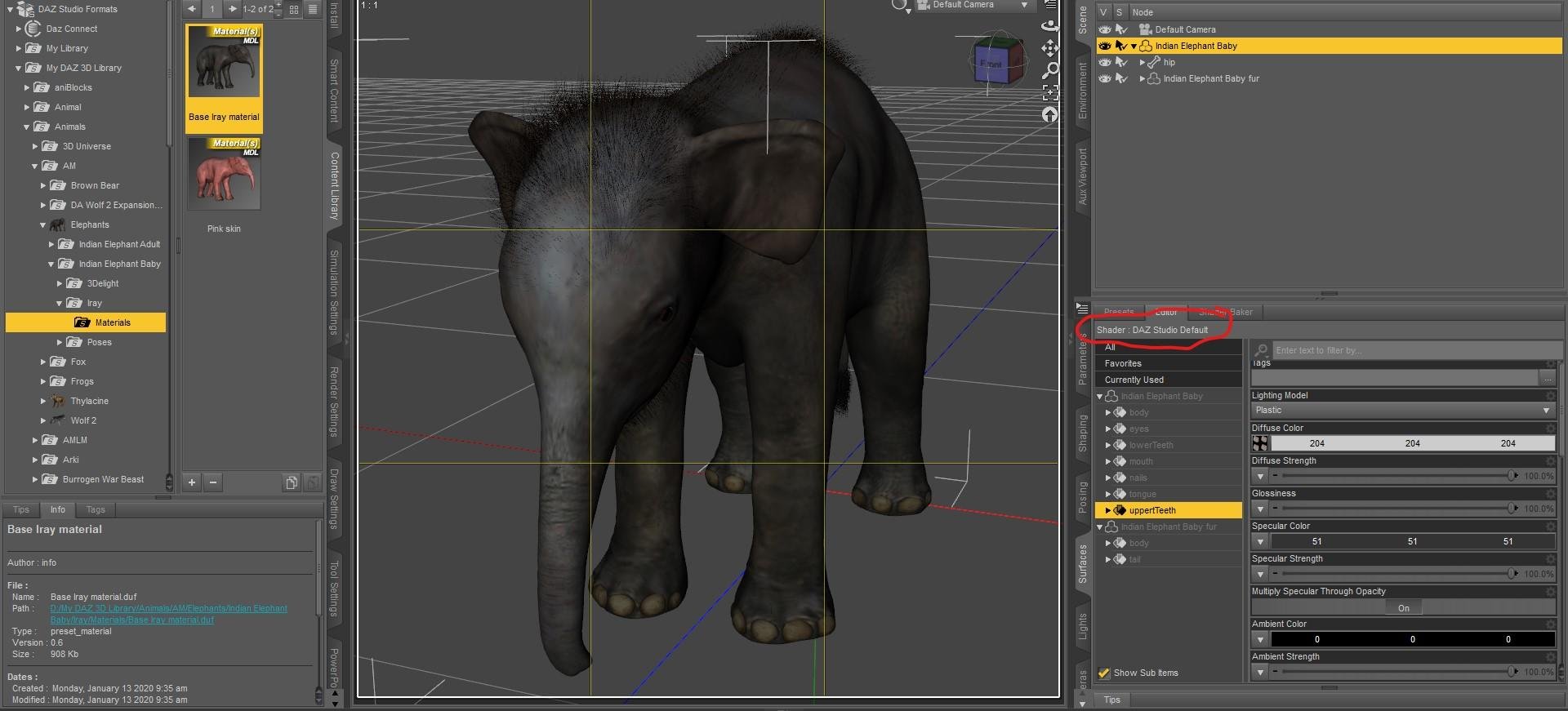Switch content view to list mode
The height and width of the screenshot is (711, 1568).
[312, 9]
